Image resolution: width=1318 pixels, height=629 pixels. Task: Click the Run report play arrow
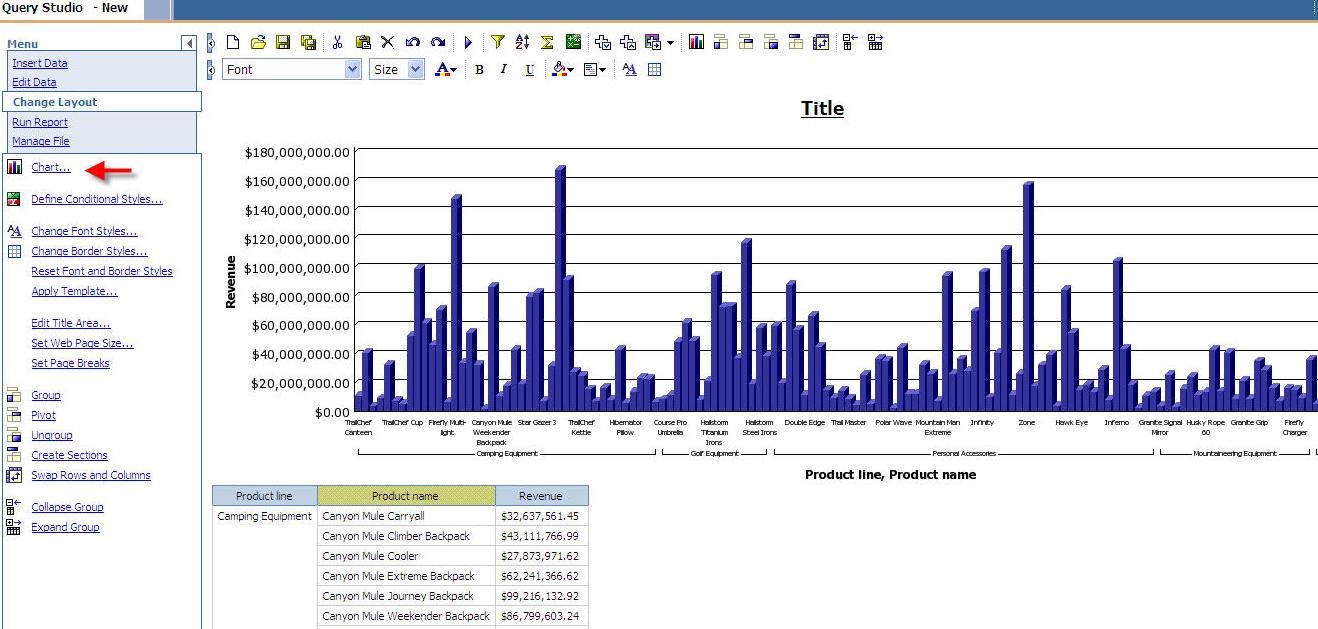pos(467,42)
